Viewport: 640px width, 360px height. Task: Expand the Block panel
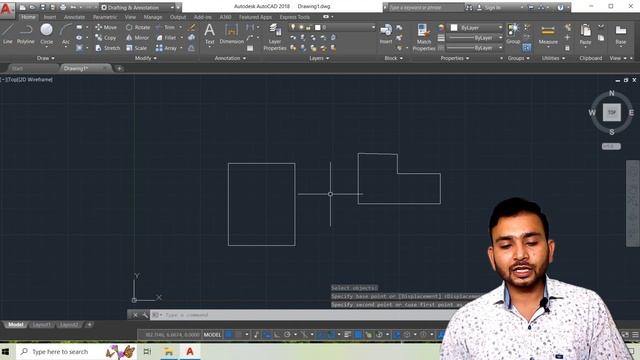[393, 58]
